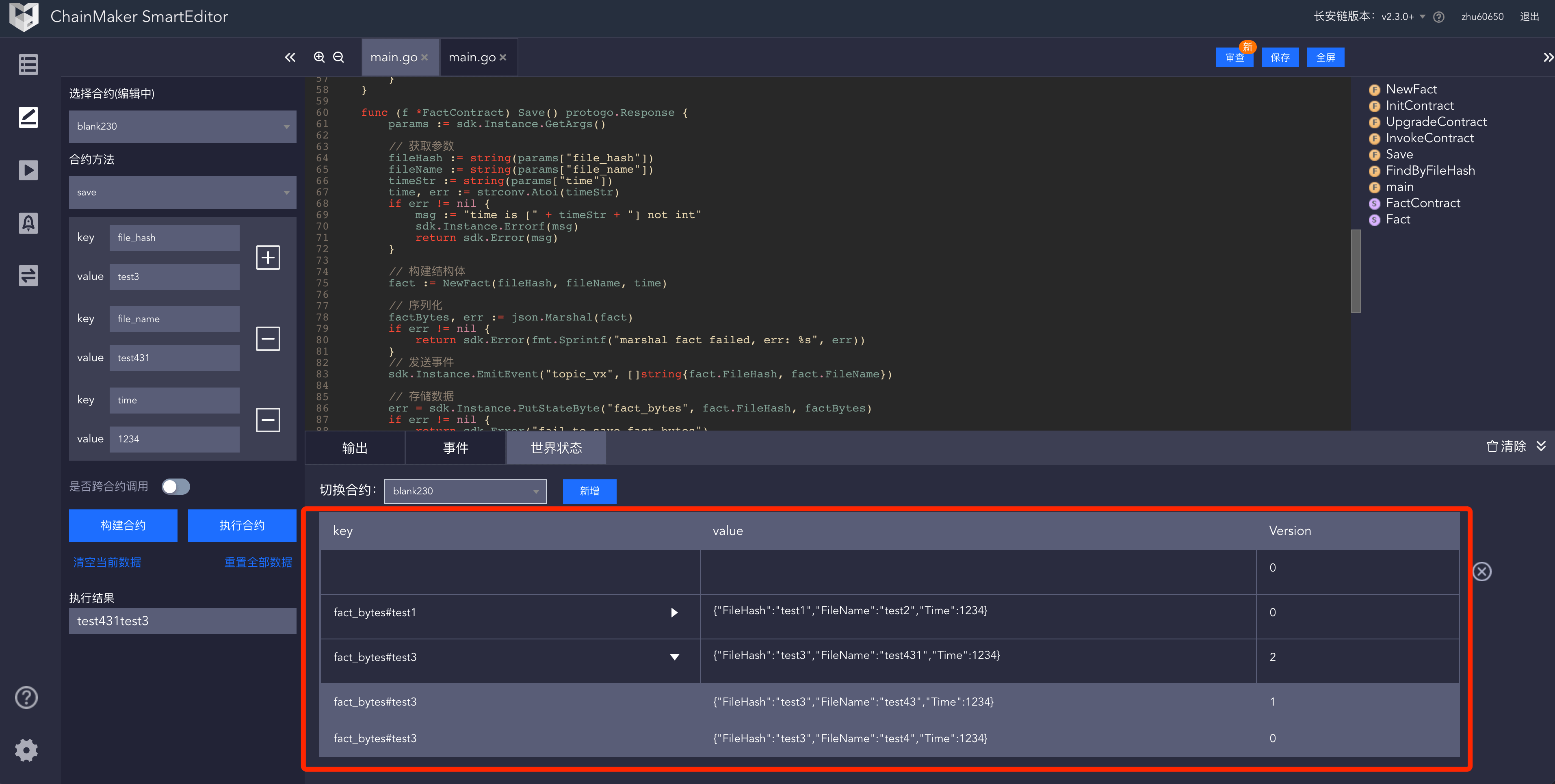This screenshot has width=1555, height=784.
Task: Open settings gear in sidebar
Action: (26, 750)
